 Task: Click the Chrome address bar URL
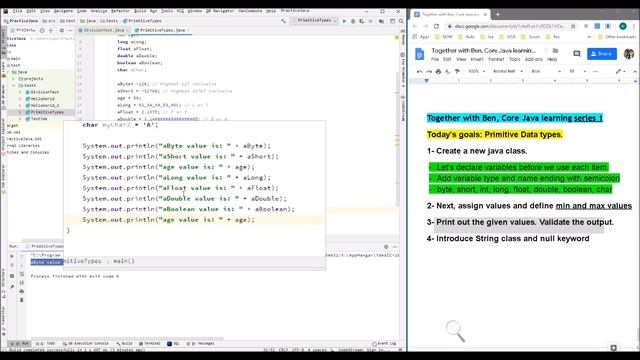tap(509, 26)
